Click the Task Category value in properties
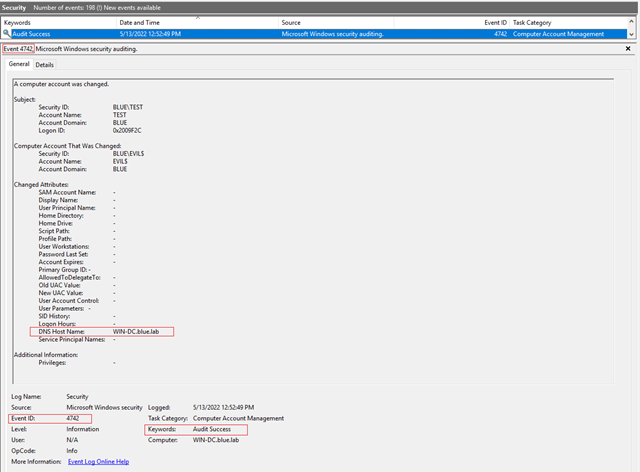 238,418
